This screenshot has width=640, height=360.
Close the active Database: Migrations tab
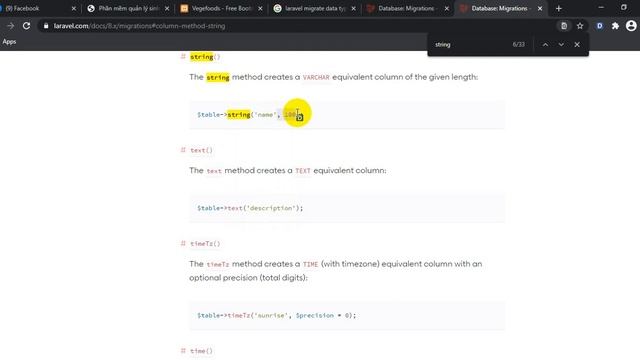(x=540, y=9)
